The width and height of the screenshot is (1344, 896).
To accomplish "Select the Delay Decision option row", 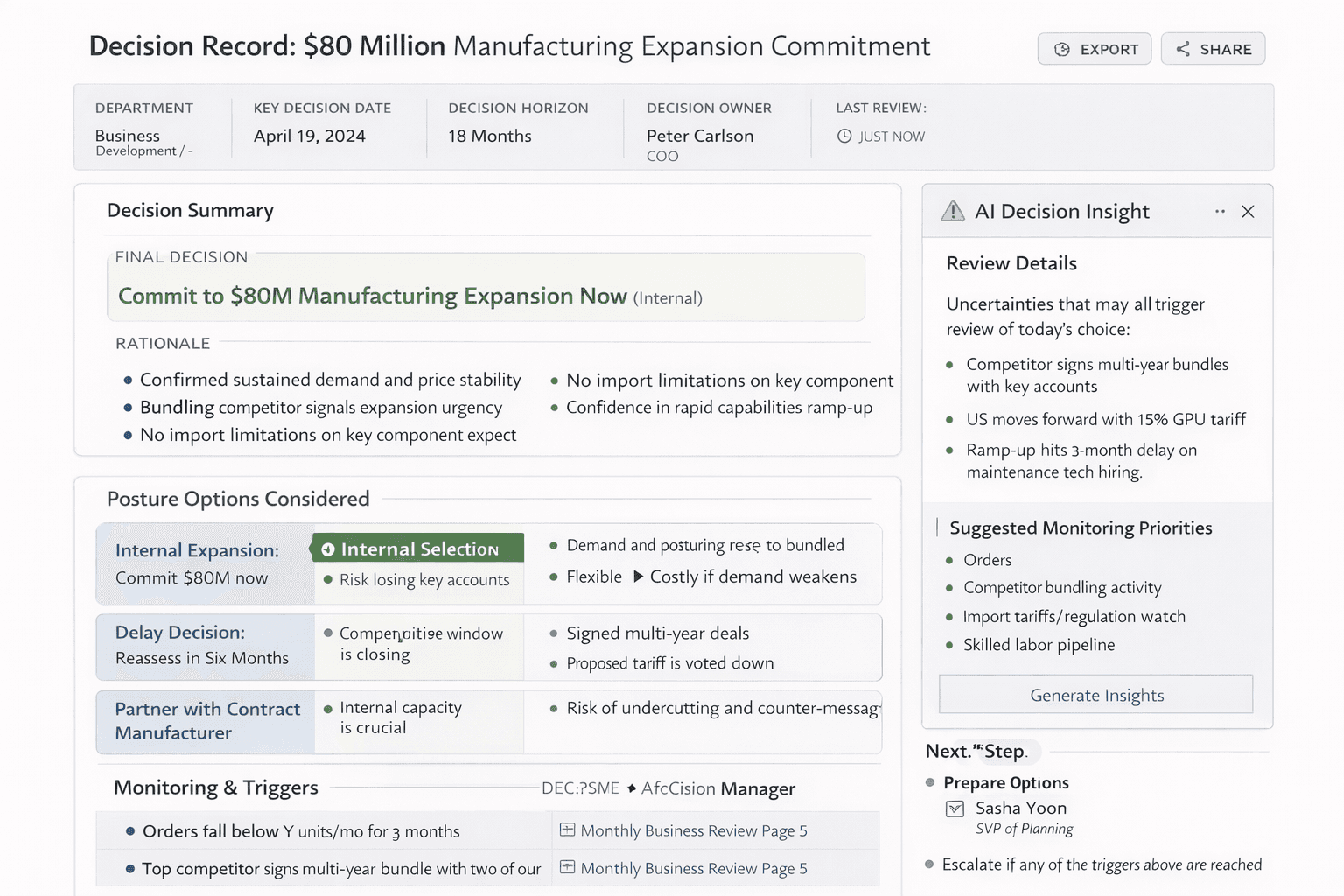I will point(206,646).
